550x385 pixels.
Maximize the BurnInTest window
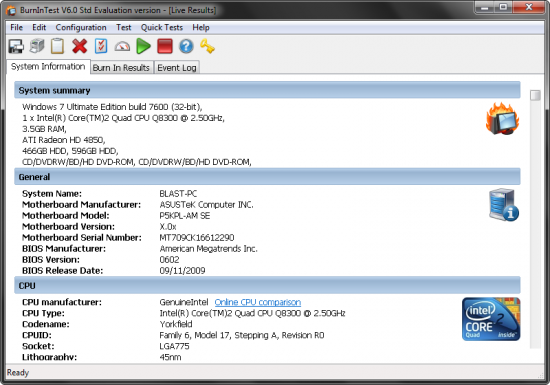point(503,7)
